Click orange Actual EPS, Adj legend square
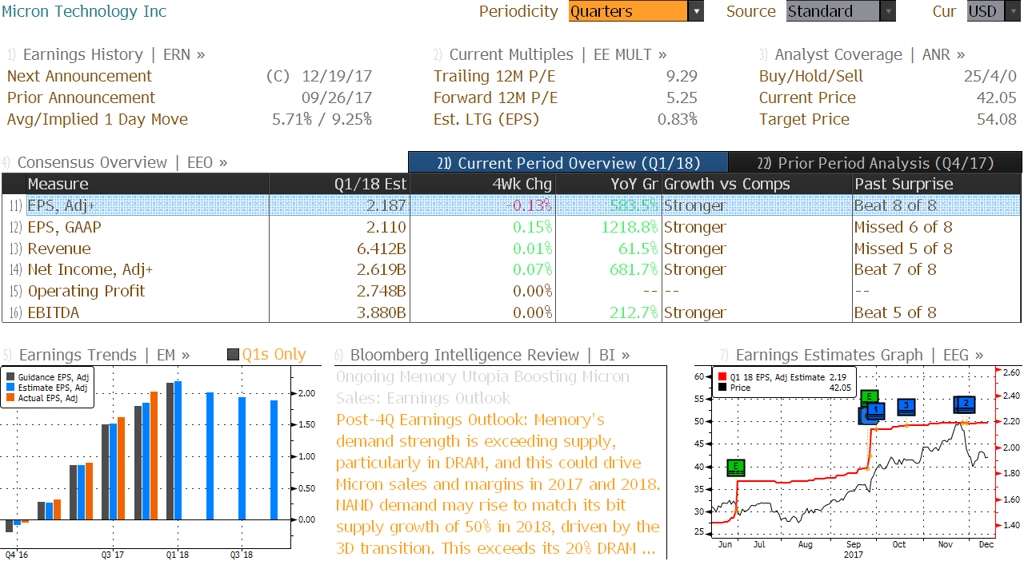Screen dimensions: 1024x561 click(10, 398)
